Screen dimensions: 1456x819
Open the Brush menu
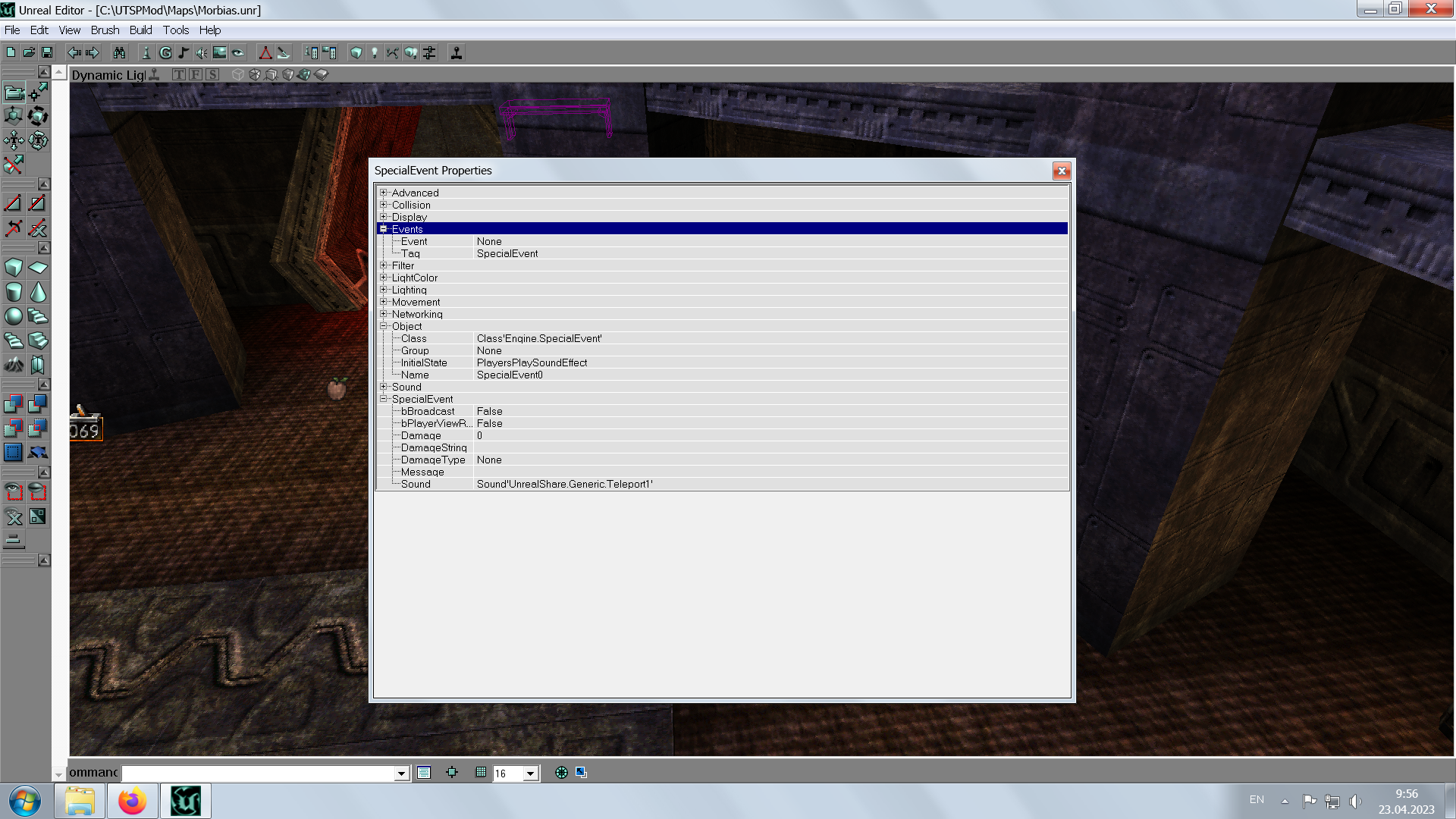(105, 30)
